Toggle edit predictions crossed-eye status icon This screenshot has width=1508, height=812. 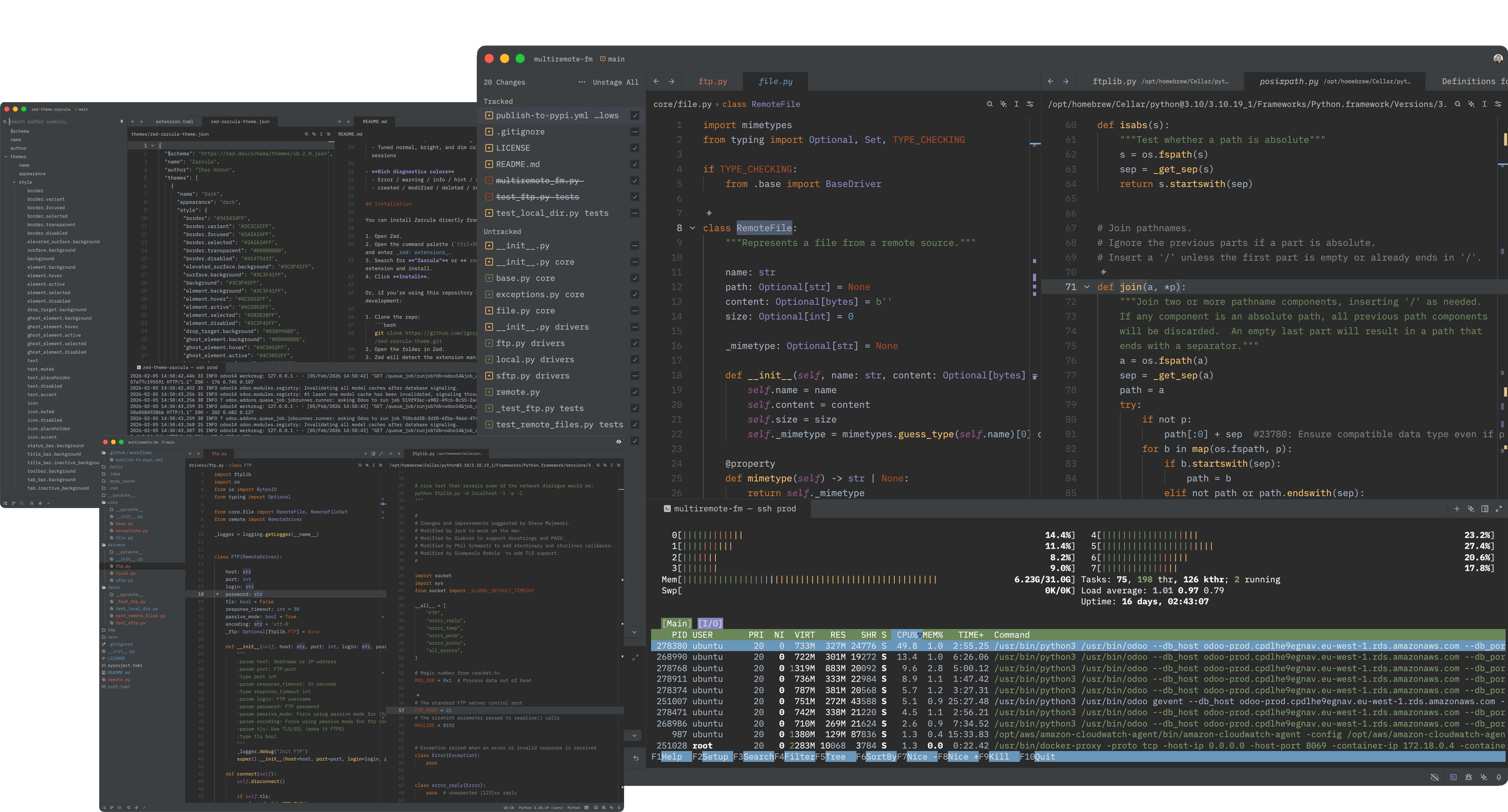[1434, 777]
